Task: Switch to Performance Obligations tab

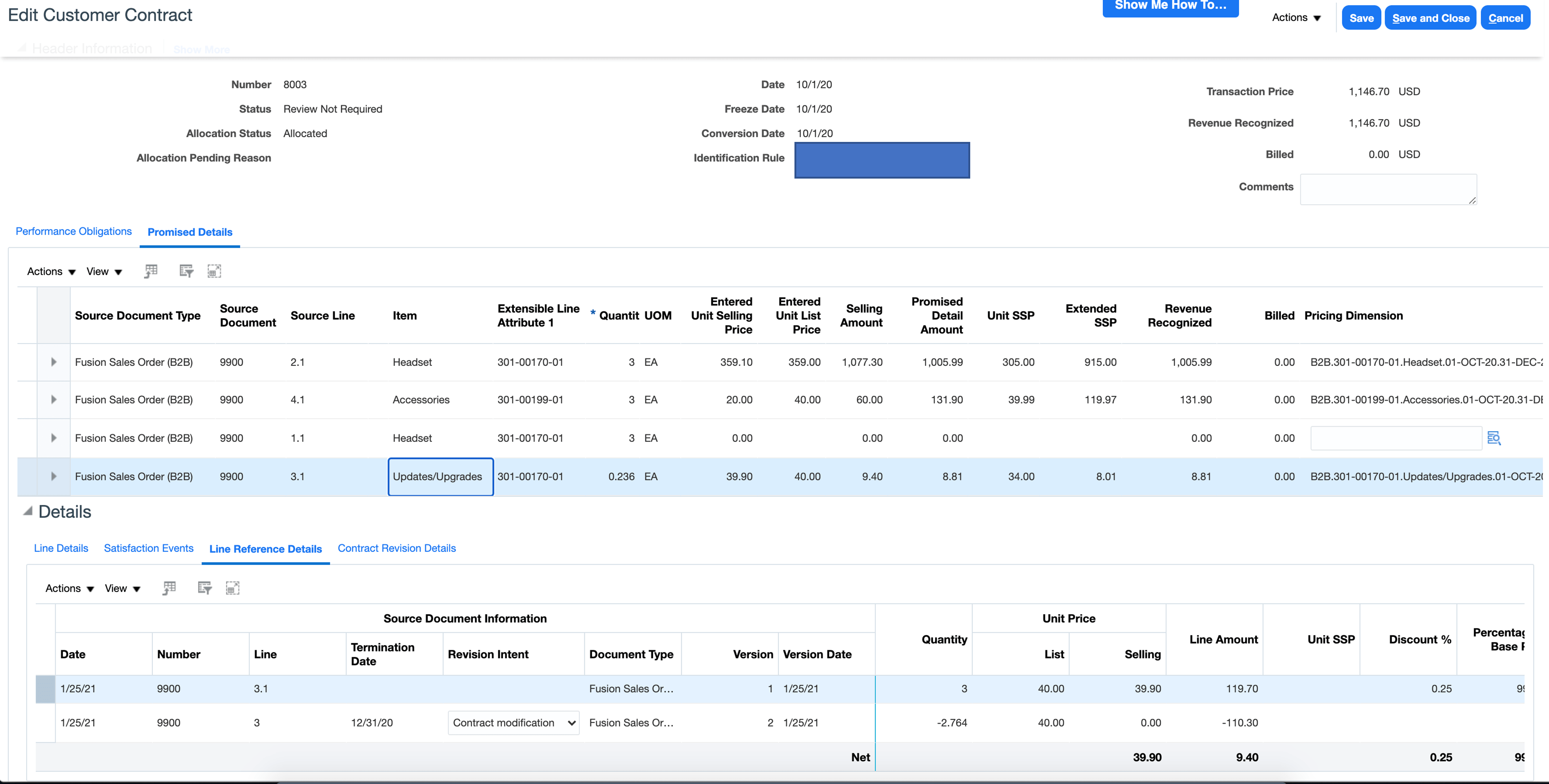Action: click(x=73, y=232)
